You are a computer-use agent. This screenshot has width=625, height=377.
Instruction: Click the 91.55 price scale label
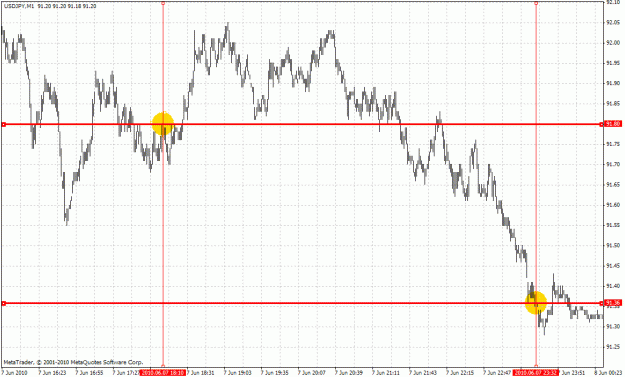[613, 225]
